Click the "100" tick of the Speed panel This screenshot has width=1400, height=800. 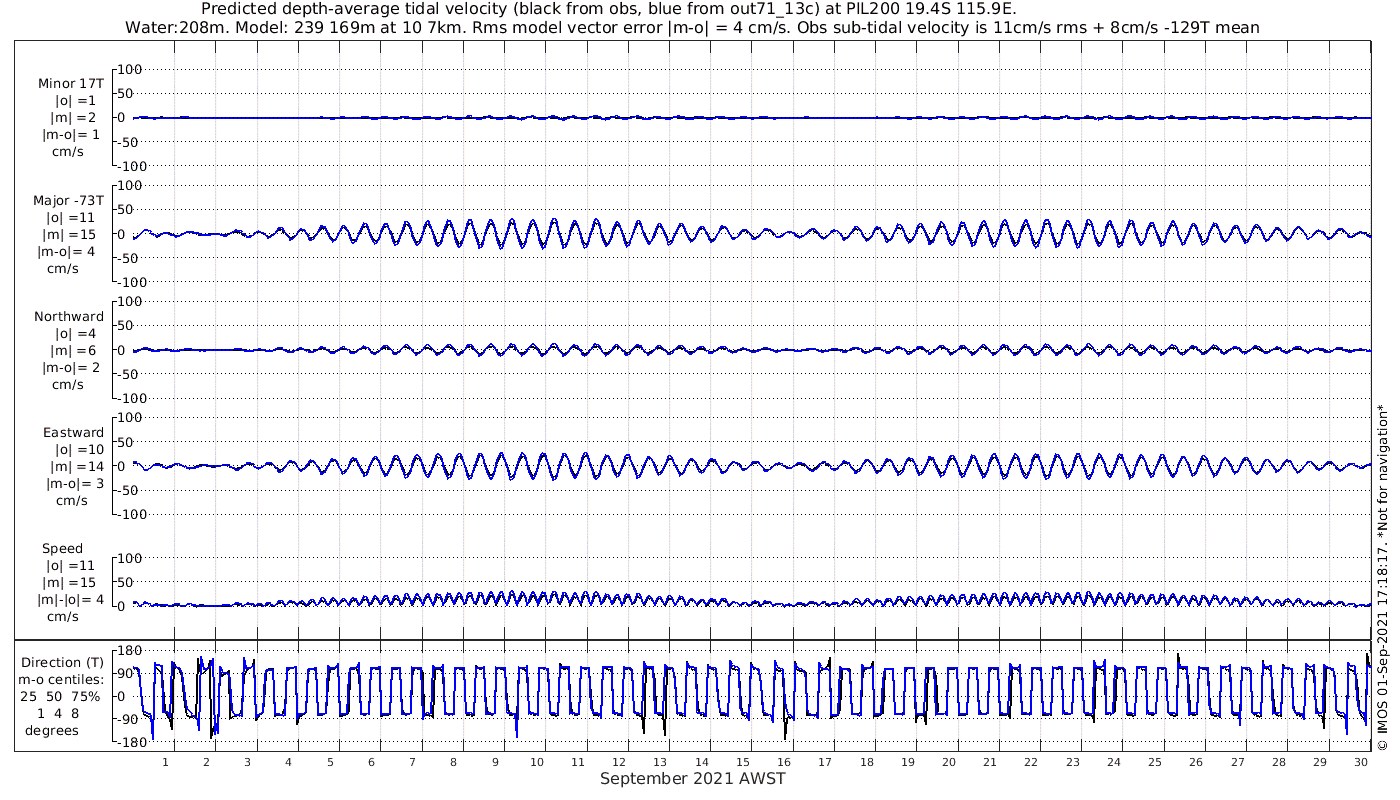pyautogui.click(x=132, y=558)
